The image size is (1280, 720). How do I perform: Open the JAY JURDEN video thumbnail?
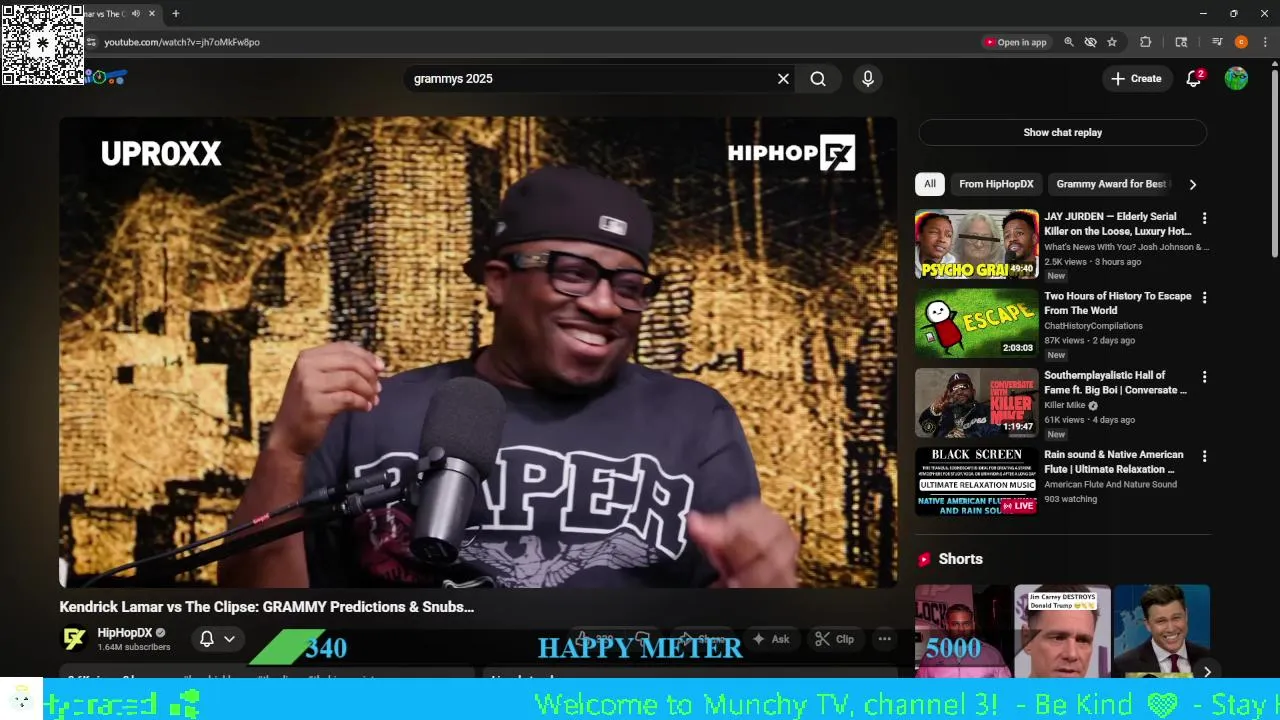[977, 244]
